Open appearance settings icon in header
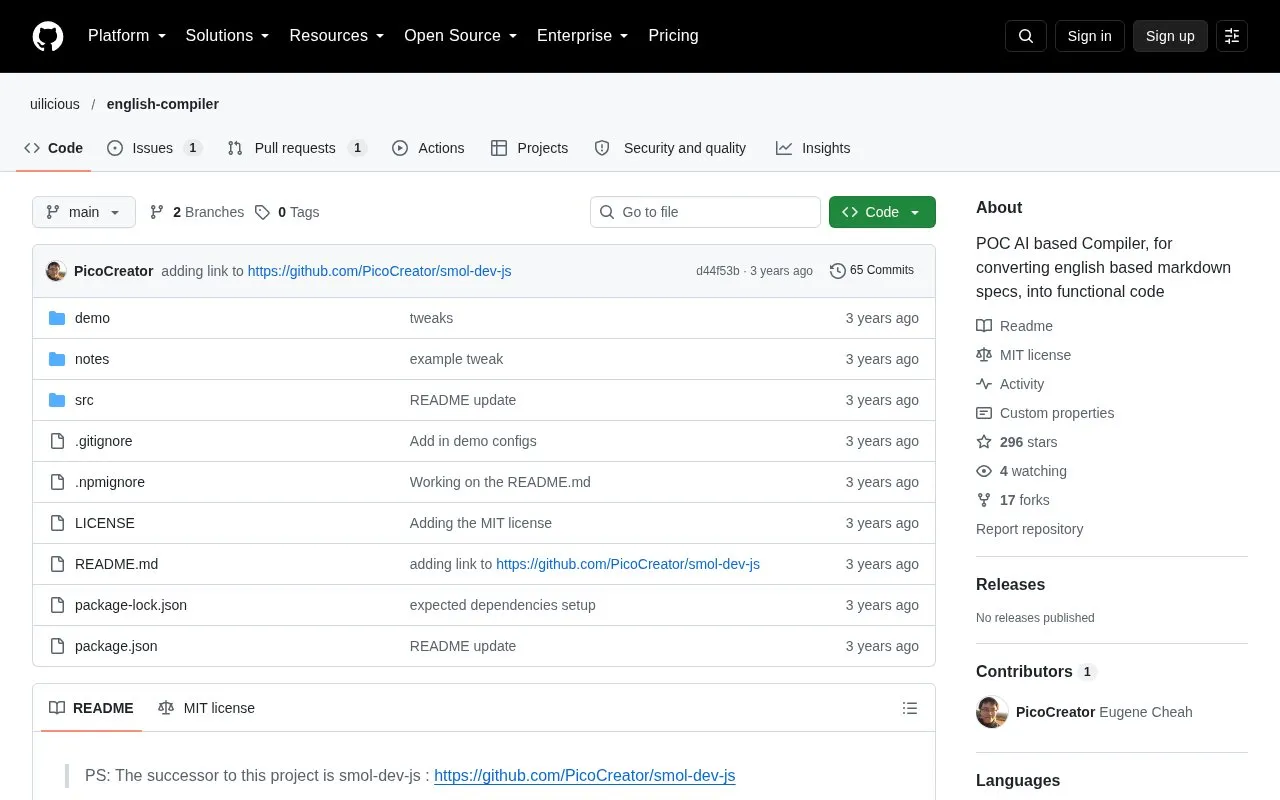This screenshot has width=1280, height=800. tap(1232, 36)
